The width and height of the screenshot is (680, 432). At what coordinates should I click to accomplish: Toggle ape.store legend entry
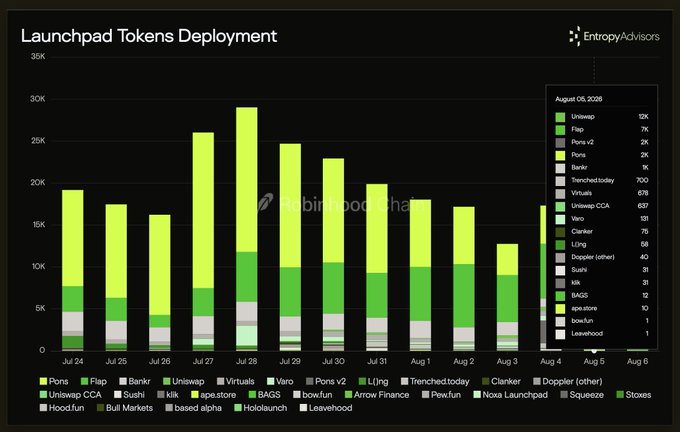tap(213, 395)
